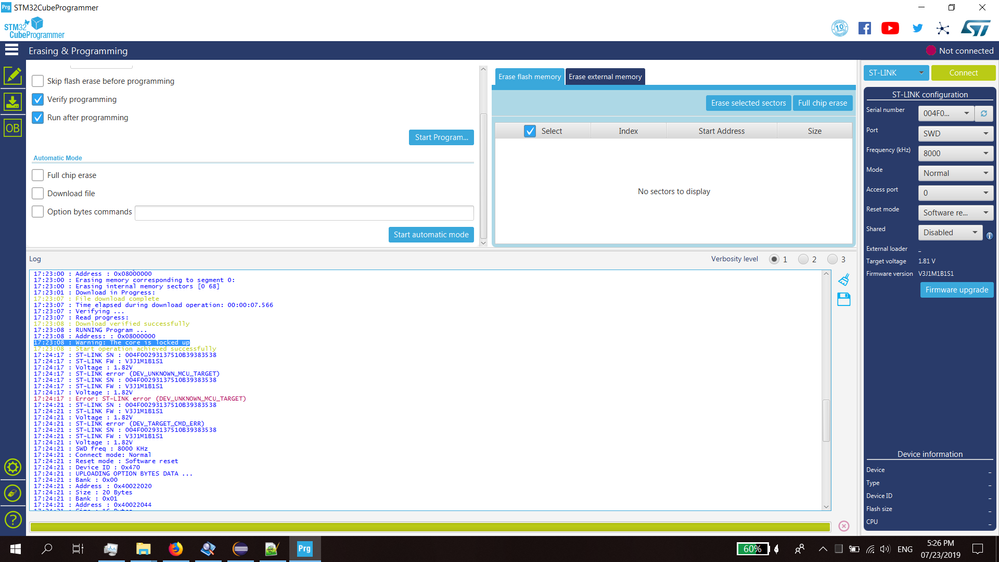Click the Index column header
Image resolution: width=999 pixels, height=562 pixels.
click(x=628, y=131)
